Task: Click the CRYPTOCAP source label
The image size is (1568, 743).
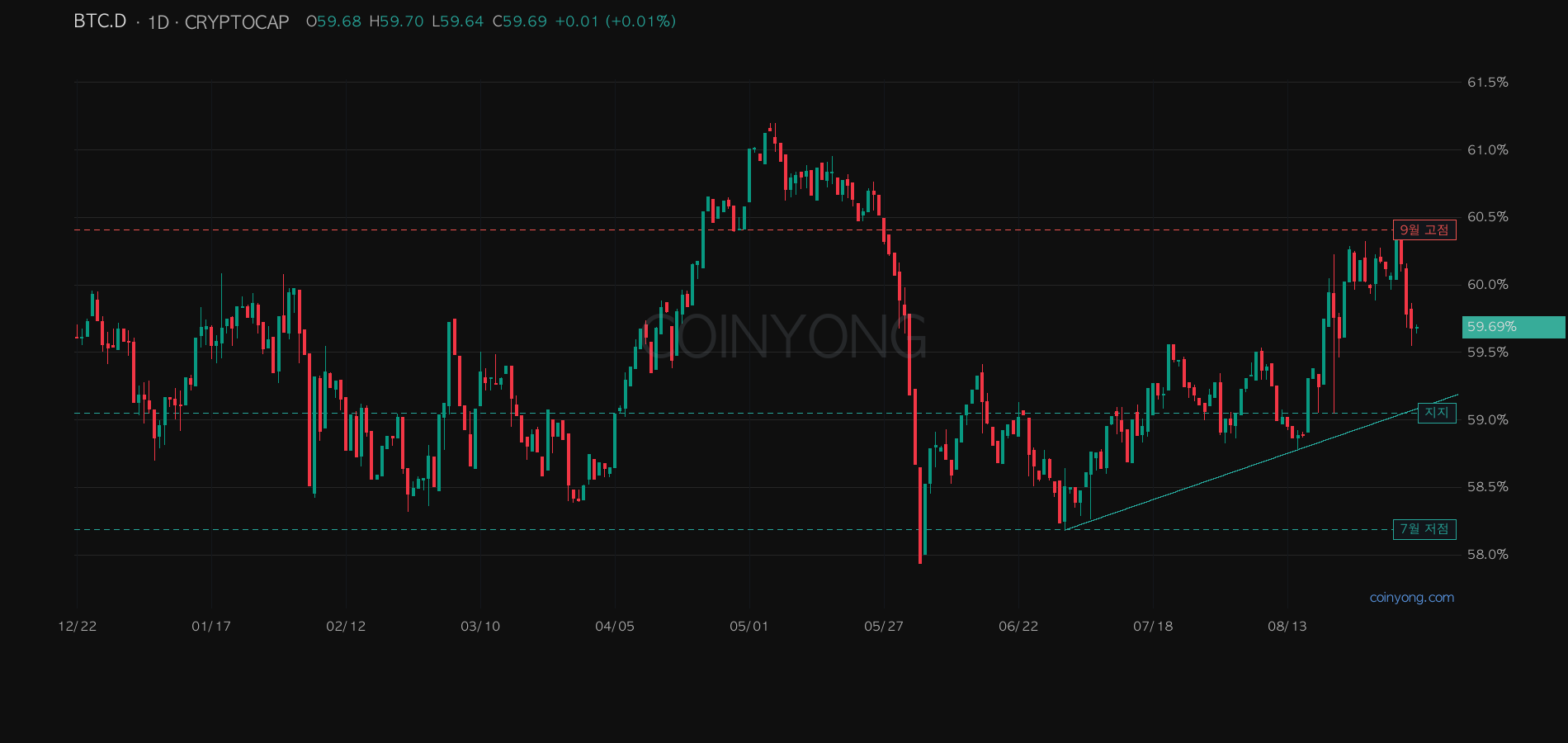Action: pyautogui.click(x=237, y=22)
